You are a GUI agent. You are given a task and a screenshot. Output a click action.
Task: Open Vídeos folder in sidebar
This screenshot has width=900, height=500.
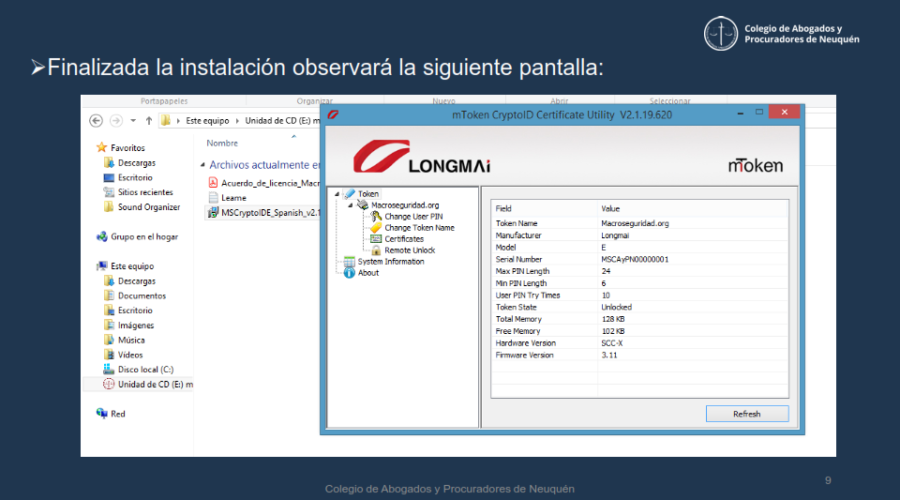click(x=130, y=355)
